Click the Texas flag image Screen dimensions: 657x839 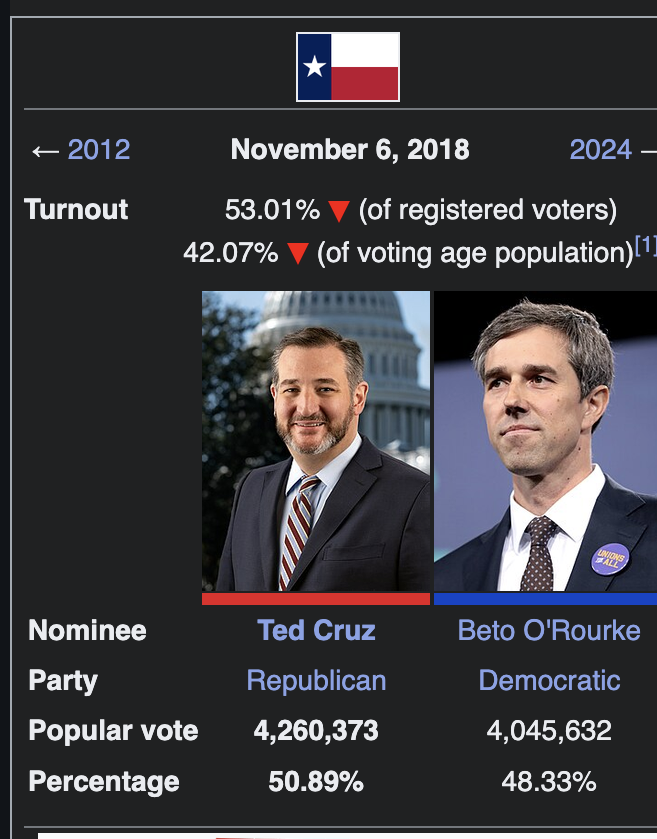(348, 67)
